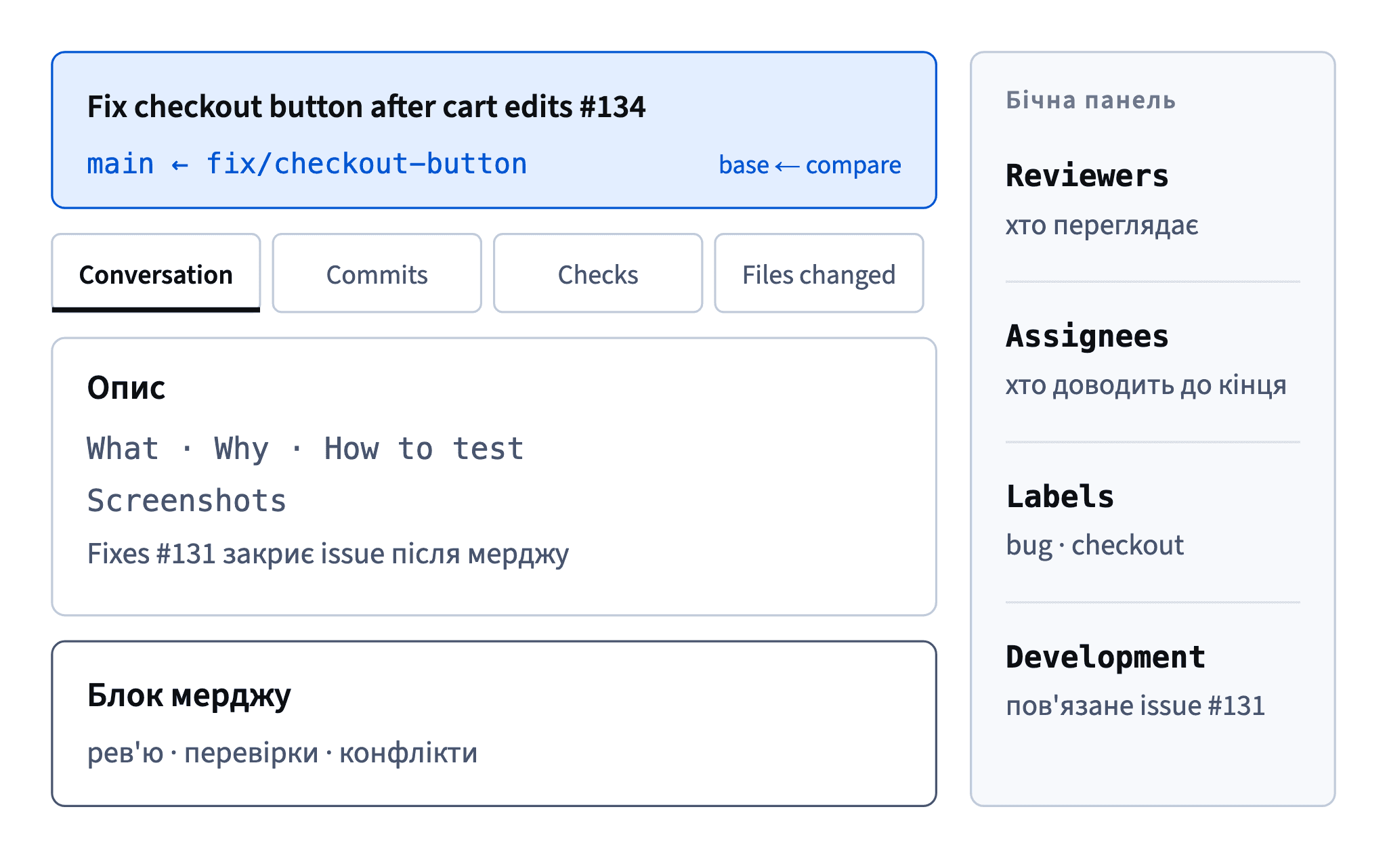Click the 'Опис' heading
This screenshot has width=1387, height=868.
click(127, 388)
